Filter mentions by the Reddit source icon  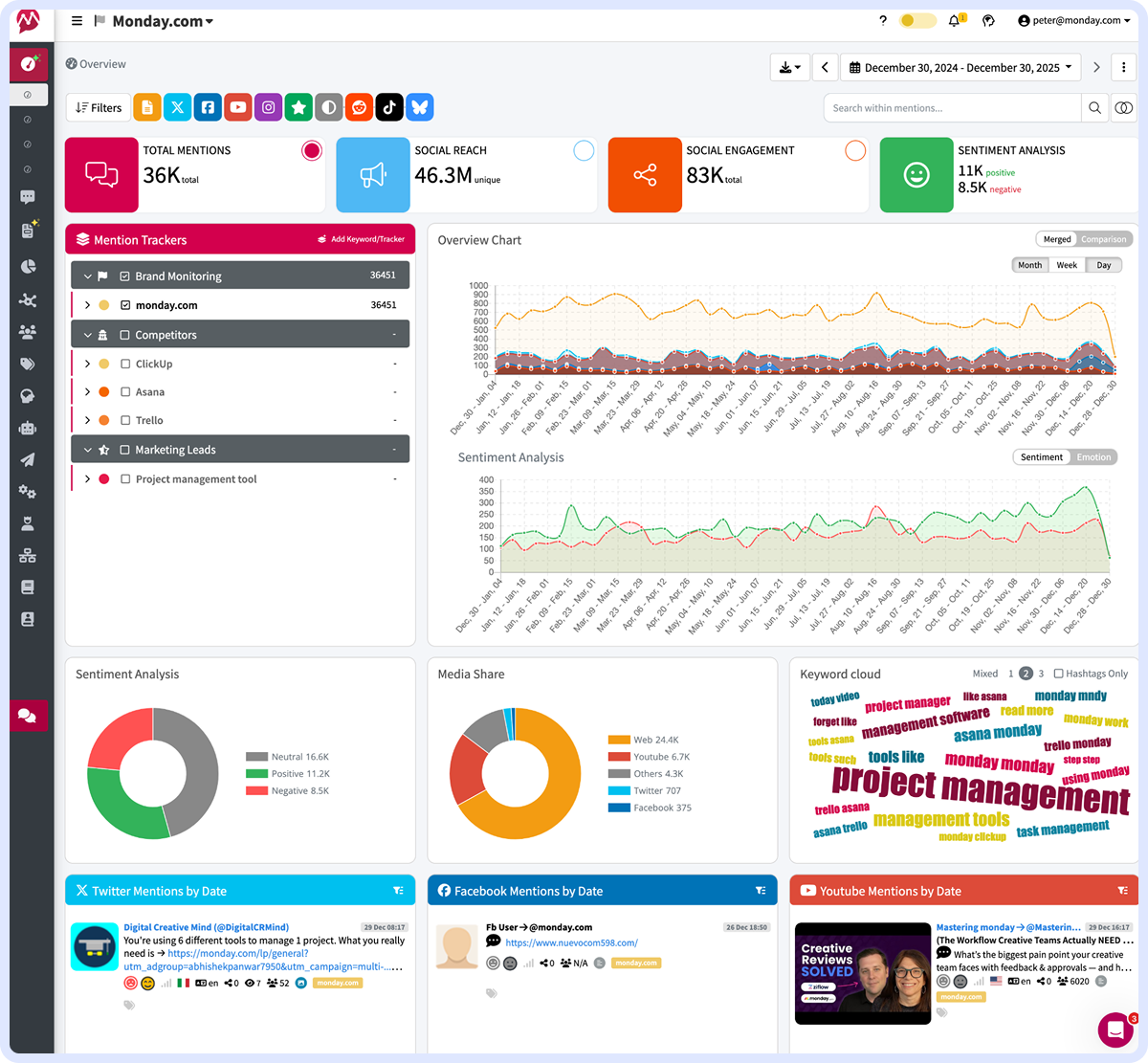[359, 107]
